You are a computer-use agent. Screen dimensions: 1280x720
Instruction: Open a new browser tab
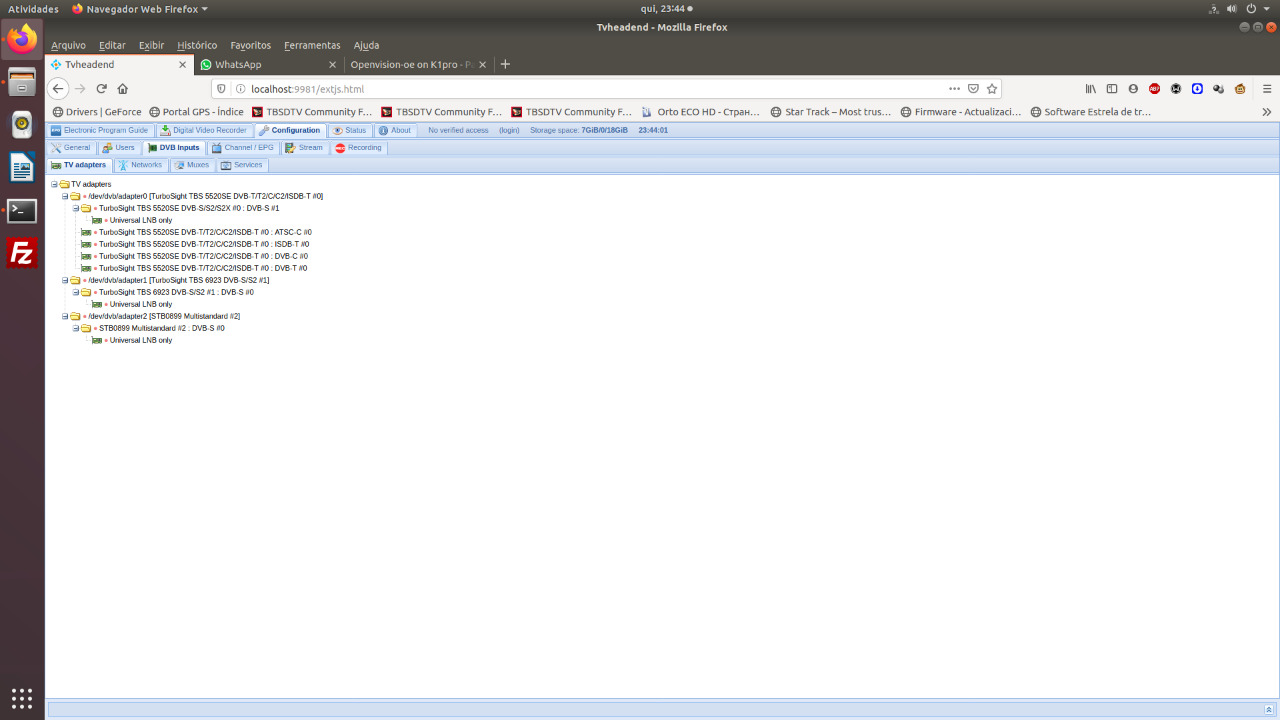(505, 65)
